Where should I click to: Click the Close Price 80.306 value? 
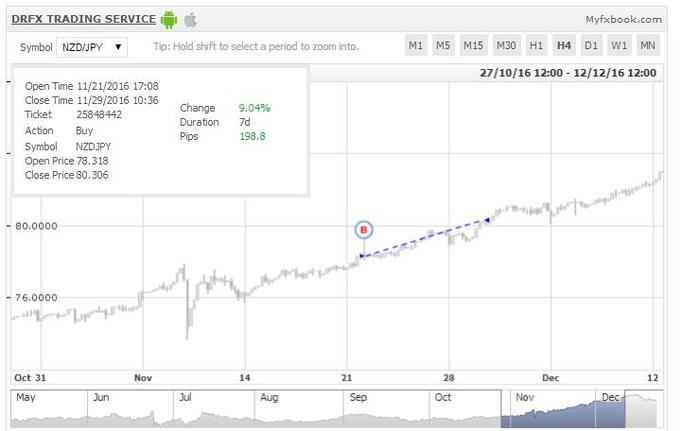92,175
